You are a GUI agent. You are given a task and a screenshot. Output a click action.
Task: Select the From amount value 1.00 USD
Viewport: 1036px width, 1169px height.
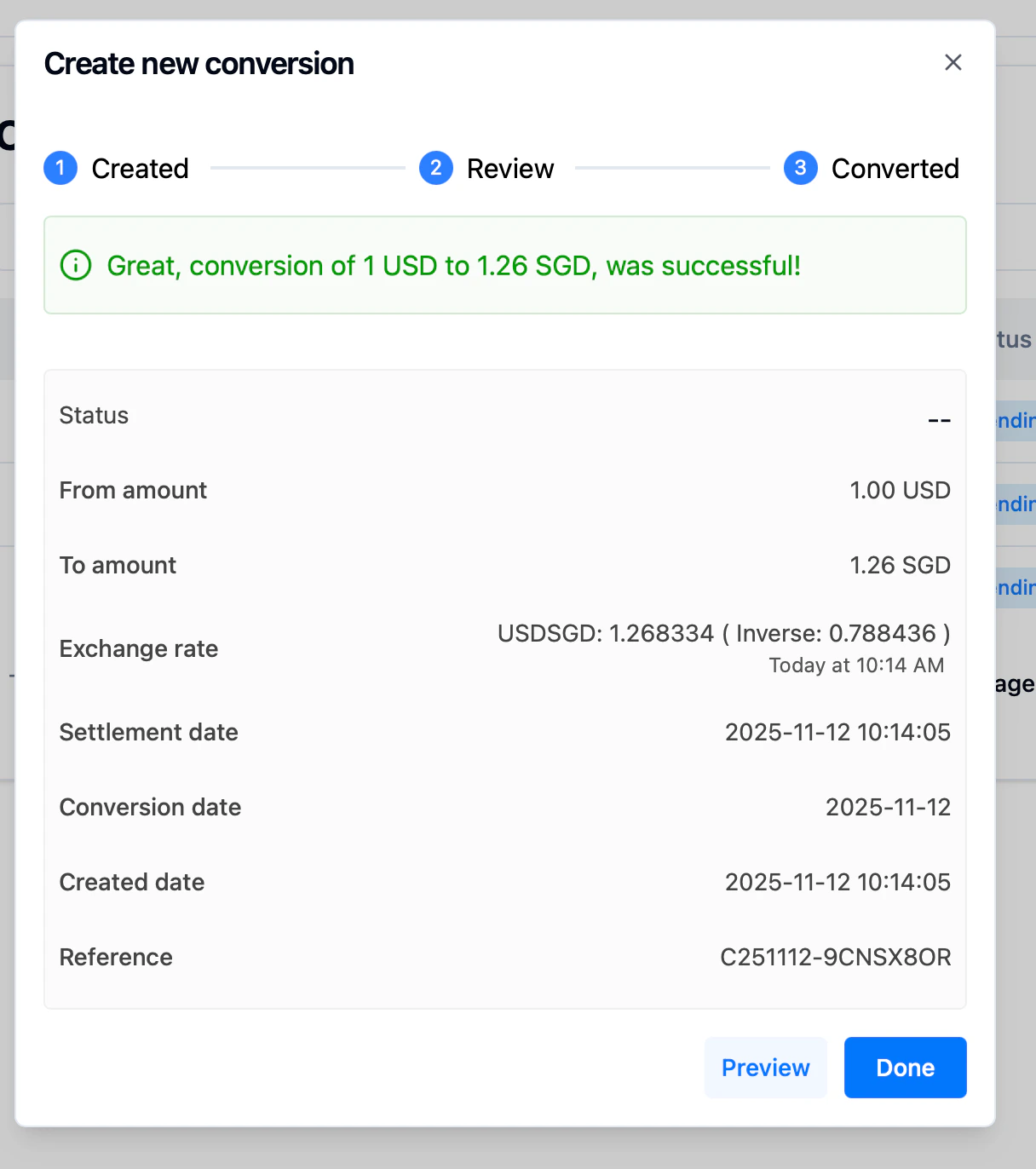pyautogui.click(x=901, y=490)
